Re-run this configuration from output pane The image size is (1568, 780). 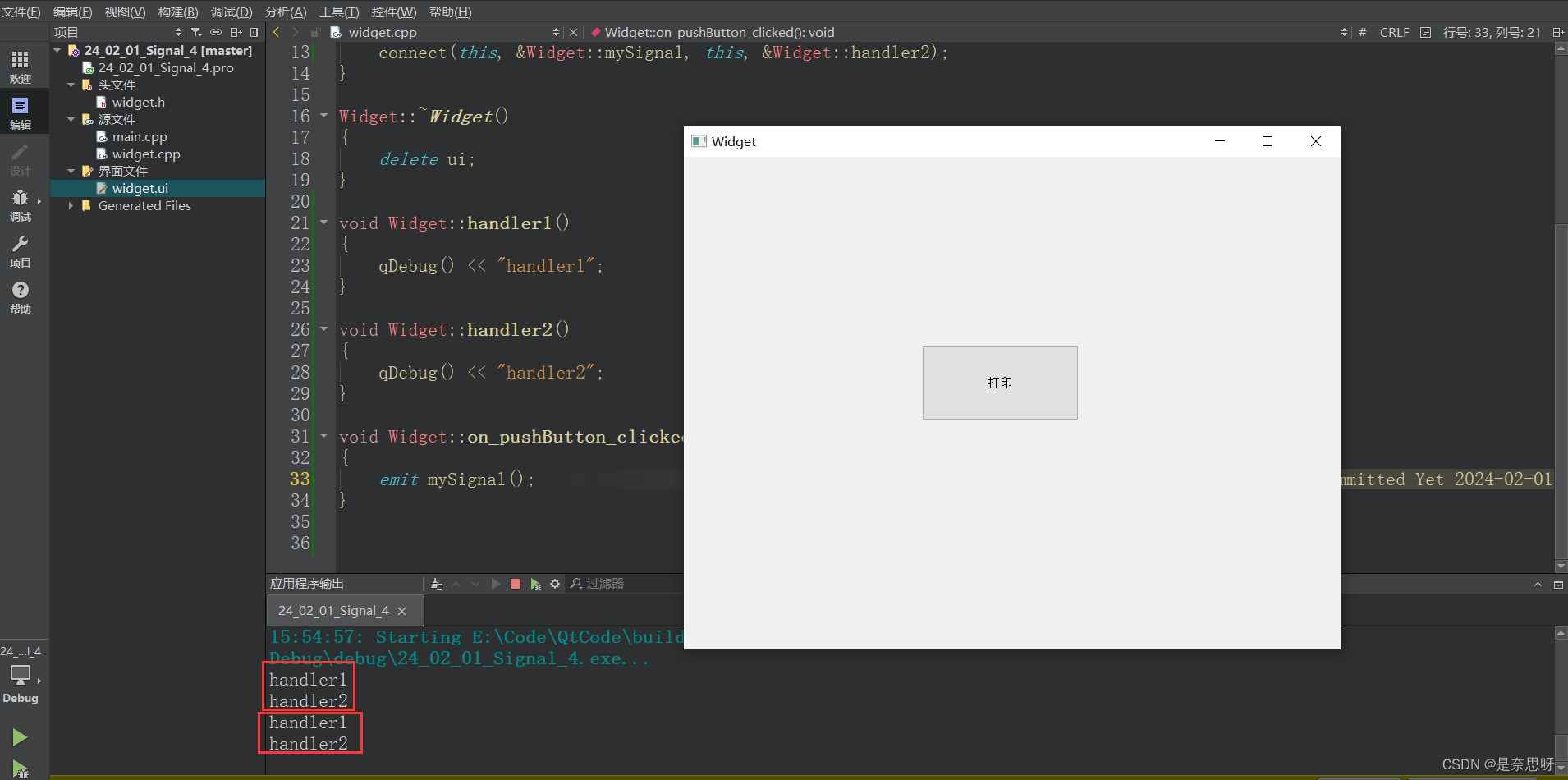[x=495, y=584]
